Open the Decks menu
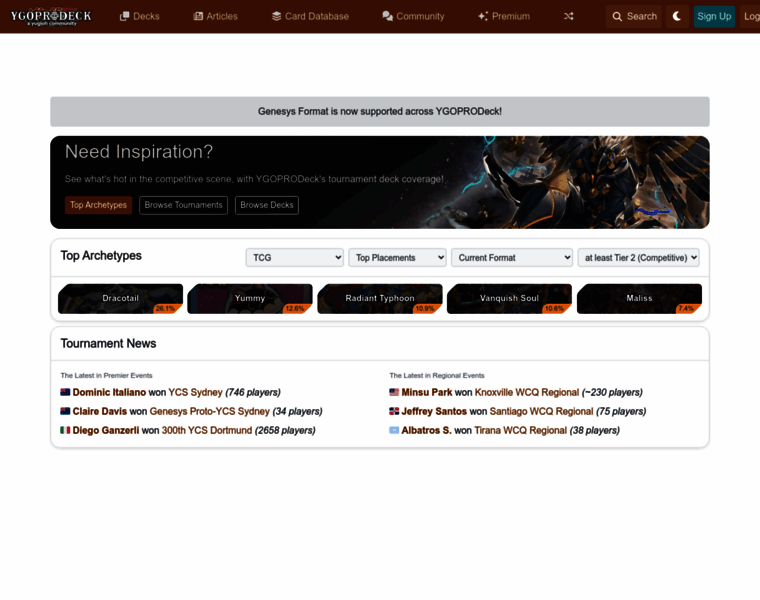 point(140,16)
